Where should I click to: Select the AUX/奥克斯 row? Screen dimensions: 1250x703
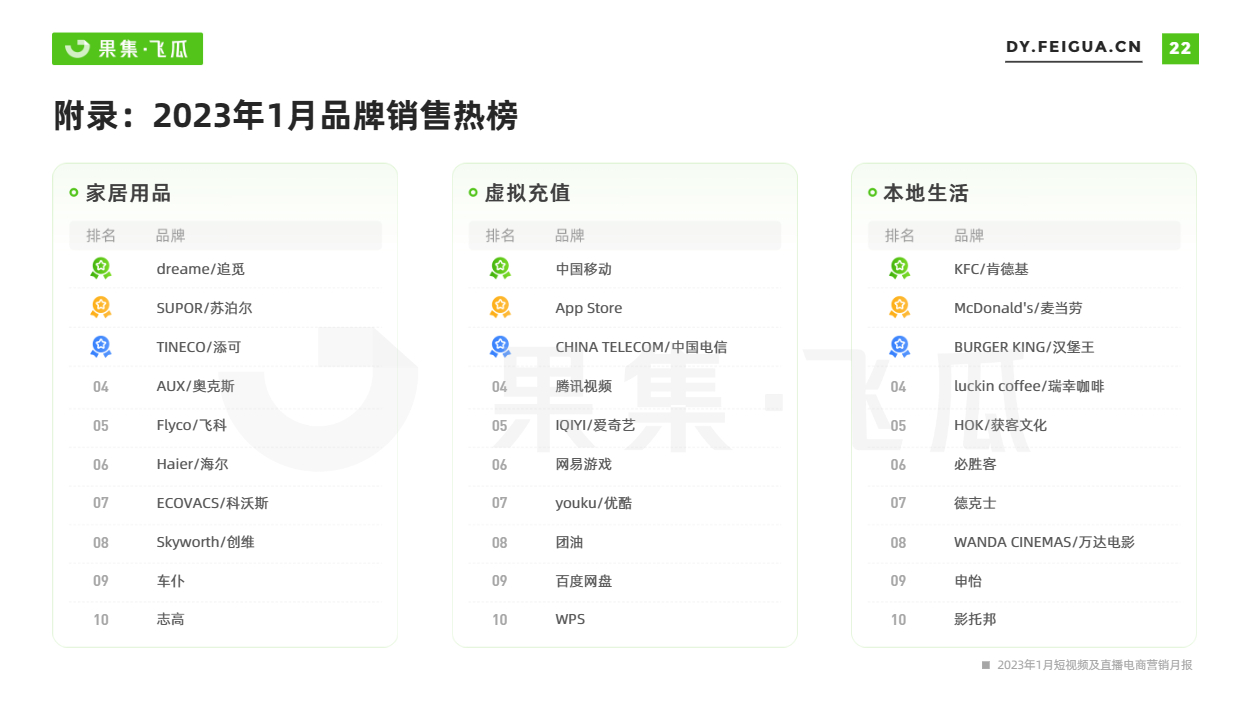pyautogui.click(x=226, y=386)
